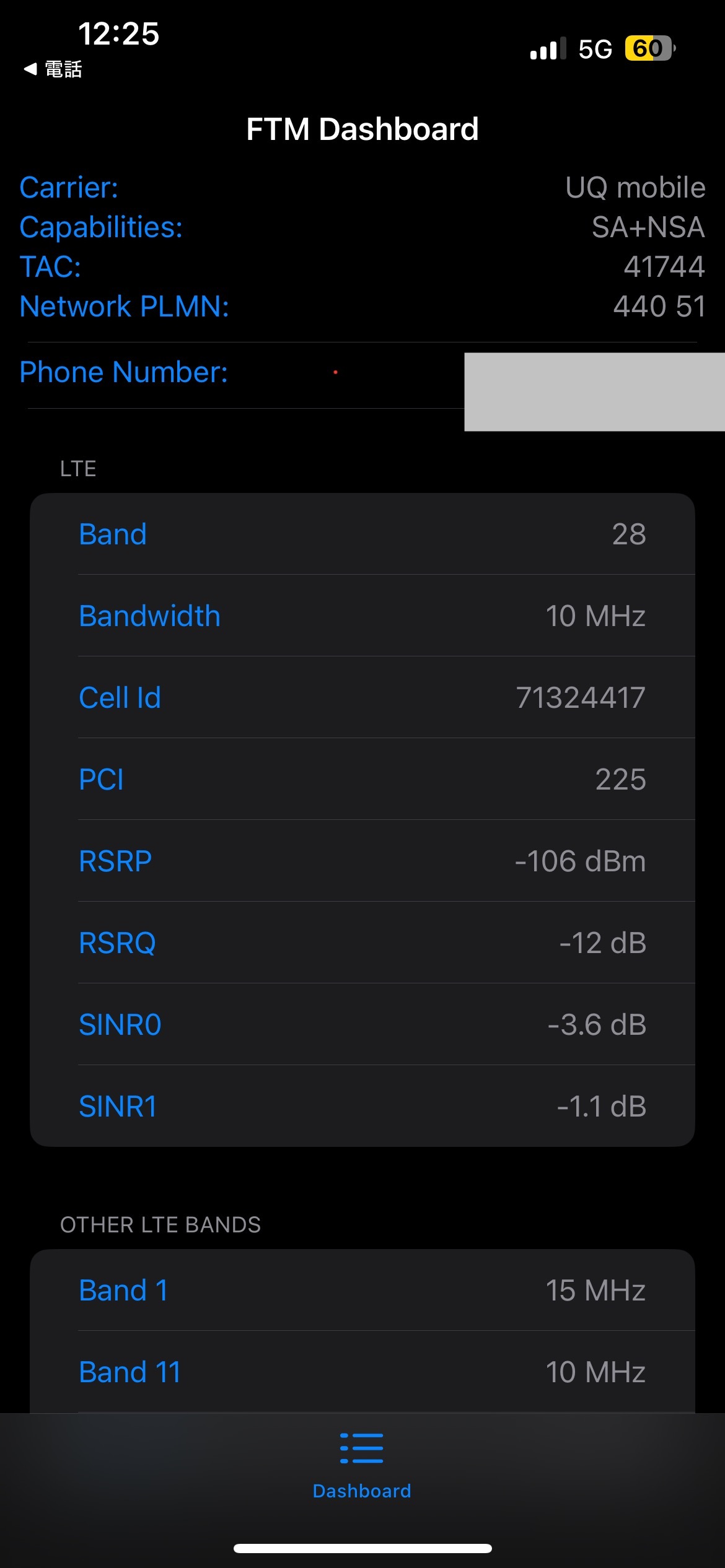
Task: Select the LTE Band row
Action: [x=362, y=534]
